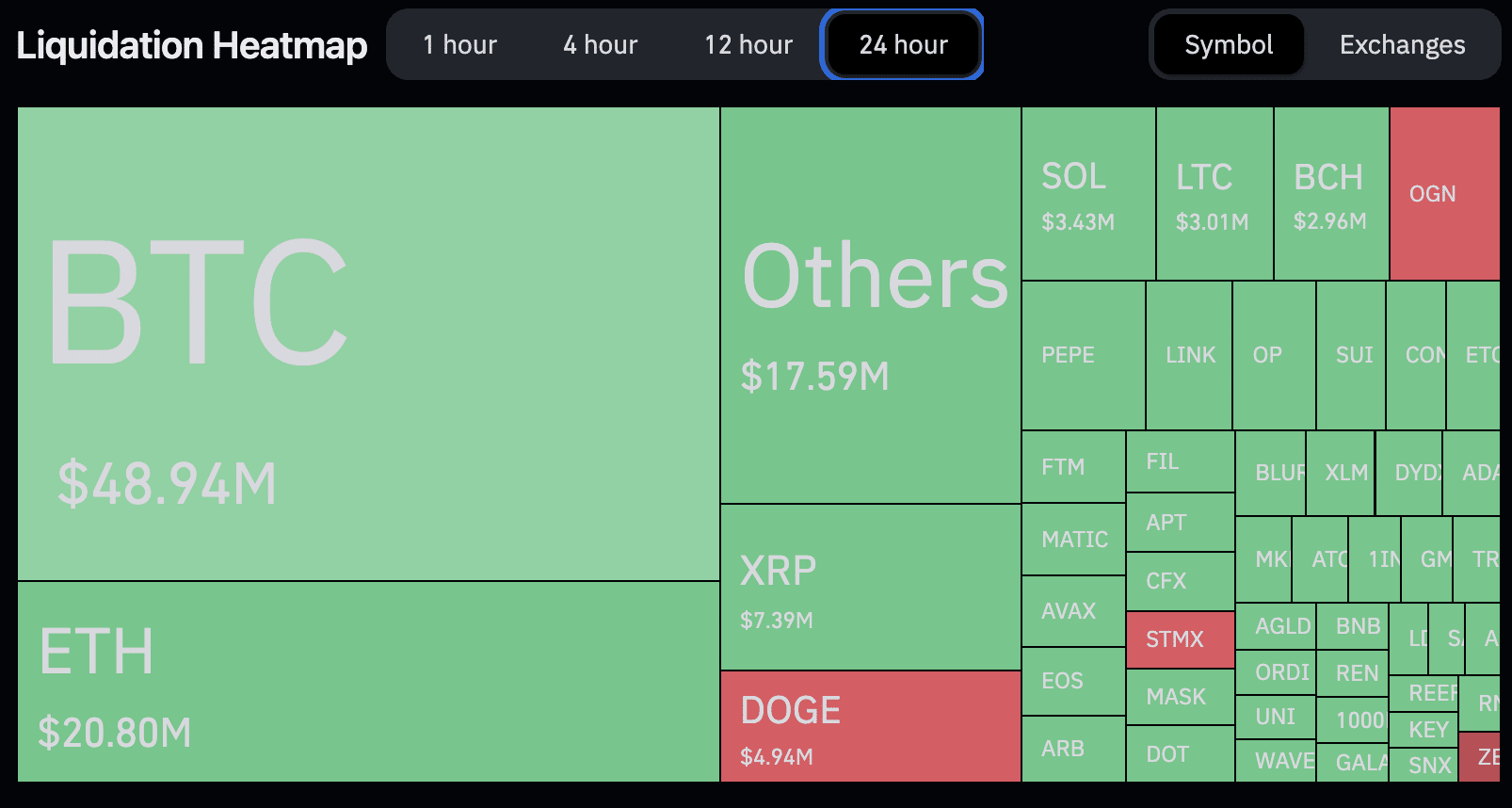The height and width of the screenshot is (808, 1512).
Task: Click the LINK heatmap tile
Action: (x=1190, y=355)
